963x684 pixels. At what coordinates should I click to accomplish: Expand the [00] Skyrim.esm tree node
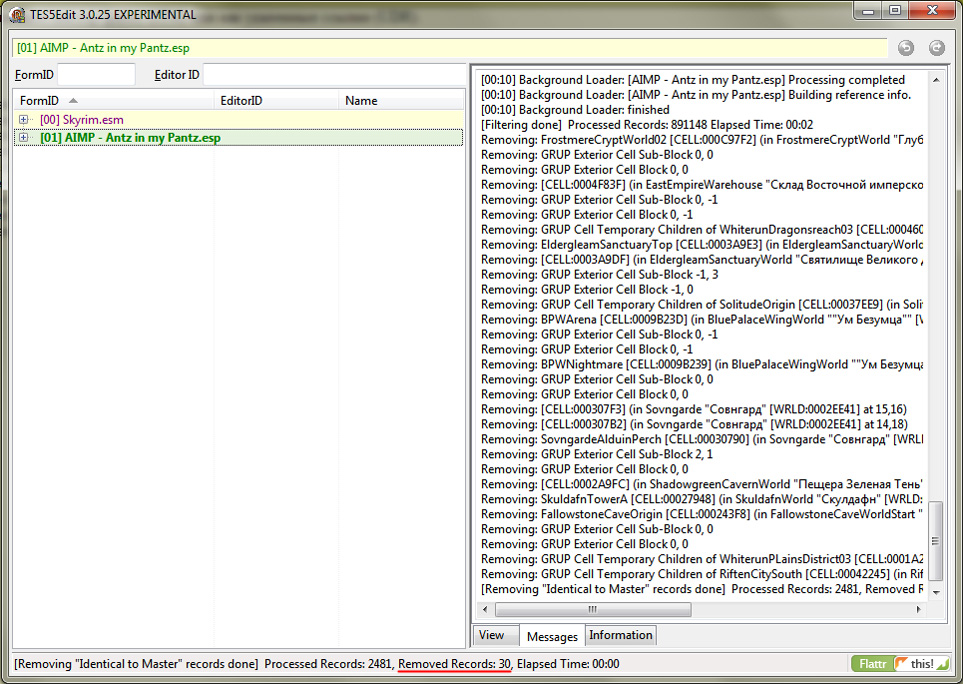coord(23,119)
